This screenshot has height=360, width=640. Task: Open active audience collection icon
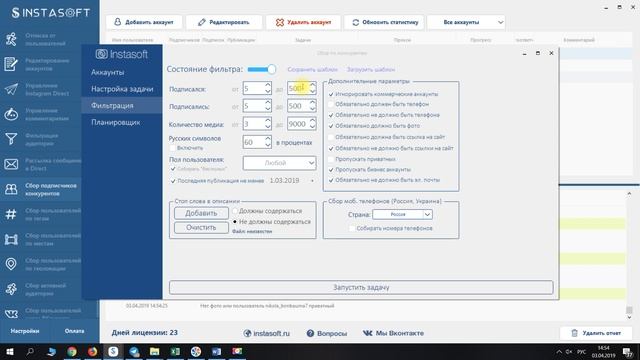(11, 289)
